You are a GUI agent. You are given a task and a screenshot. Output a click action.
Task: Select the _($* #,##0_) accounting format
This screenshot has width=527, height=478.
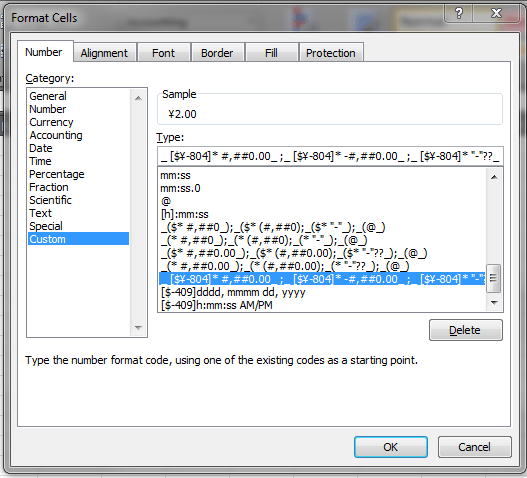click(x=322, y=227)
